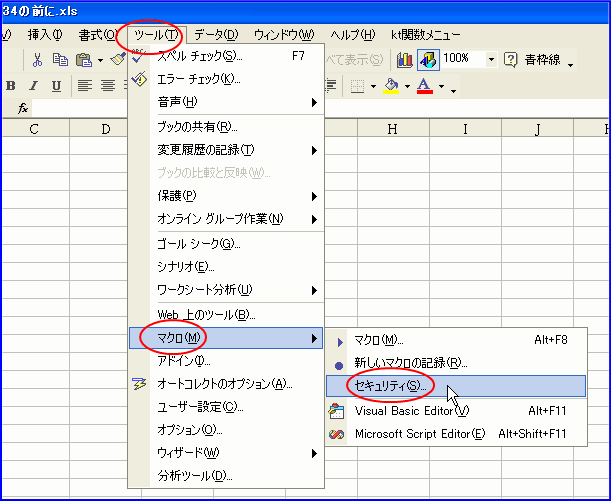Viewport: 611px width, 501px height.
Task: Open the 書式 menu
Action: click(x=97, y=35)
